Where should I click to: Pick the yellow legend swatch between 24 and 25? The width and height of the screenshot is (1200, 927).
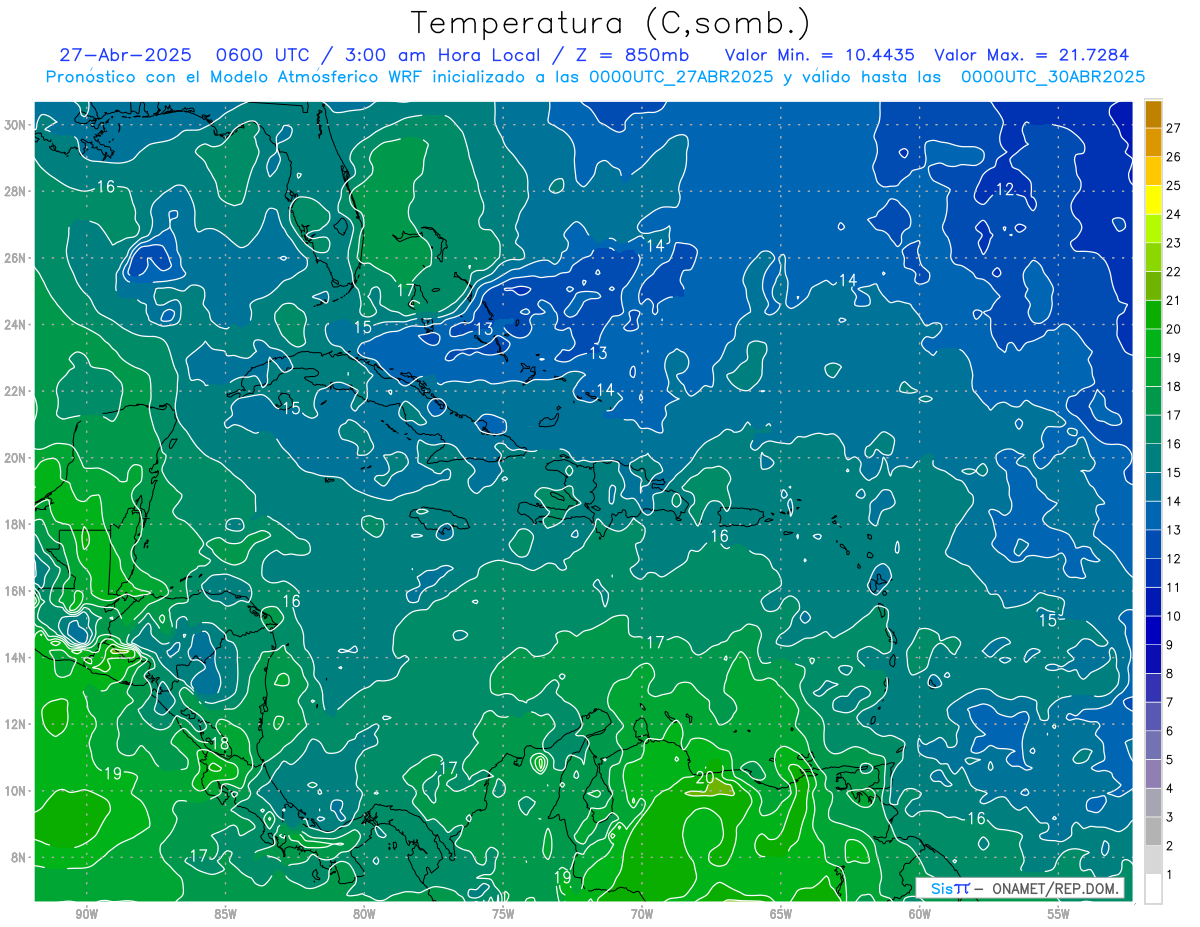(x=1153, y=200)
